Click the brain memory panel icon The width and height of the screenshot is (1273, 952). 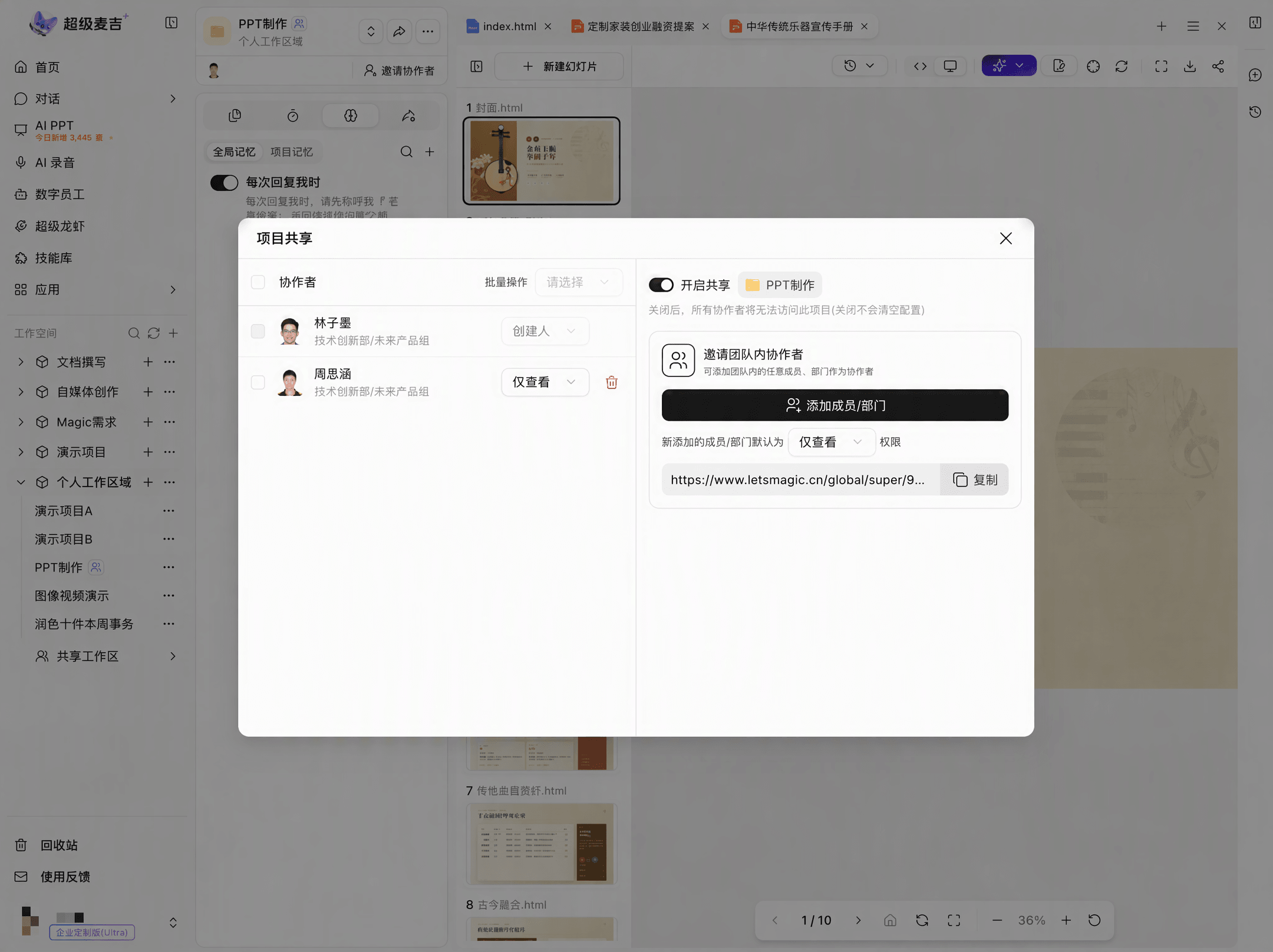click(x=351, y=115)
